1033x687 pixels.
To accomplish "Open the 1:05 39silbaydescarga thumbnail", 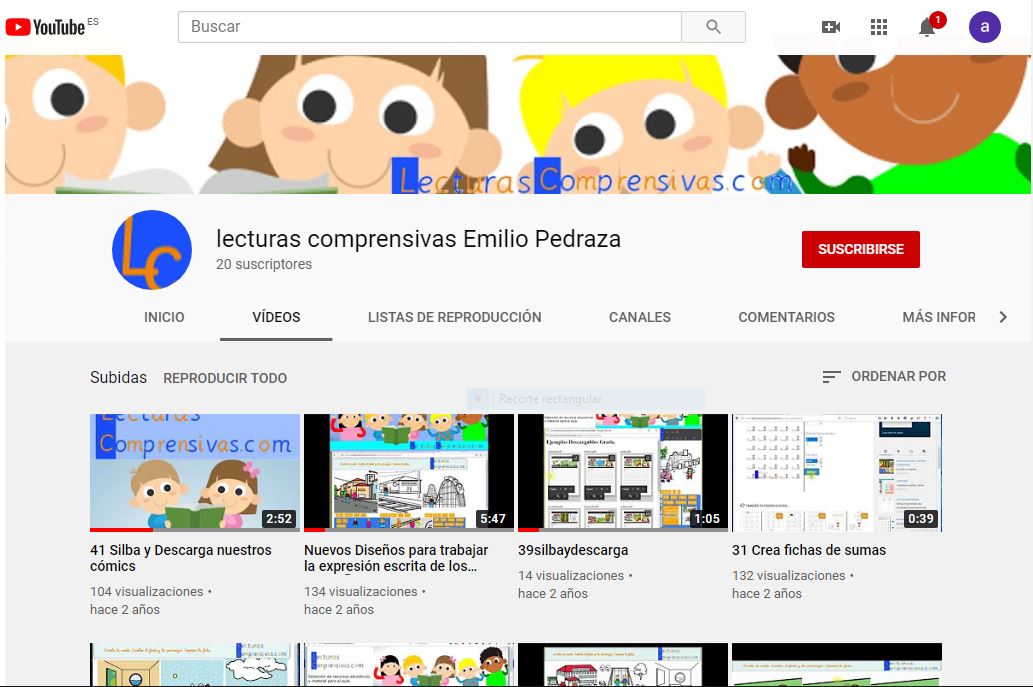I will point(623,472).
